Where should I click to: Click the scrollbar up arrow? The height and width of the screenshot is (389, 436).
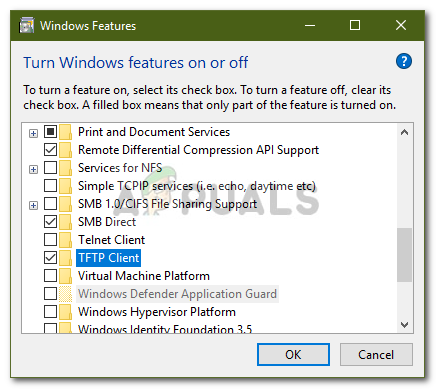pyautogui.click(x=405, y=132)
